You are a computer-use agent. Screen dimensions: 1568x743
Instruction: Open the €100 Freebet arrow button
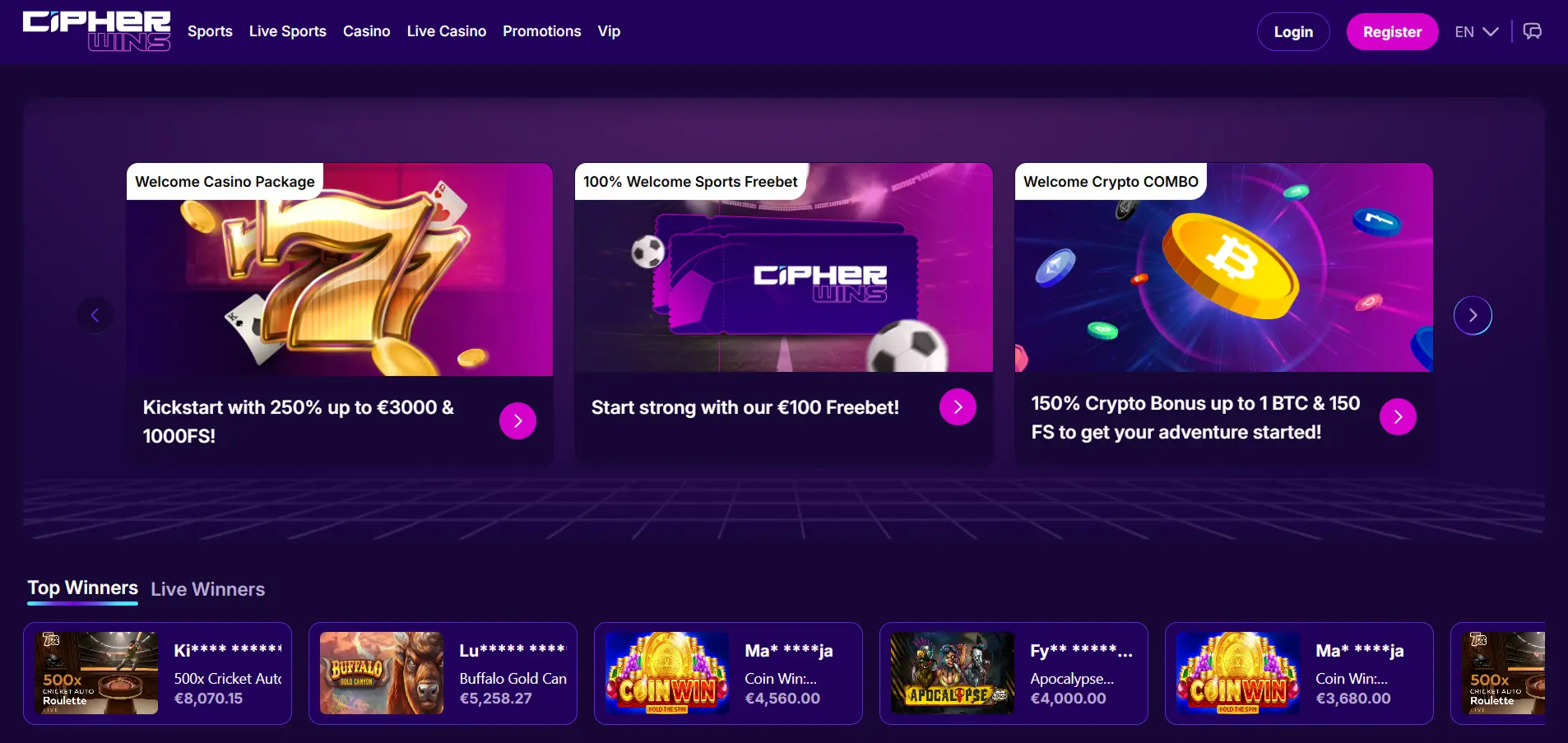[958, 407]
